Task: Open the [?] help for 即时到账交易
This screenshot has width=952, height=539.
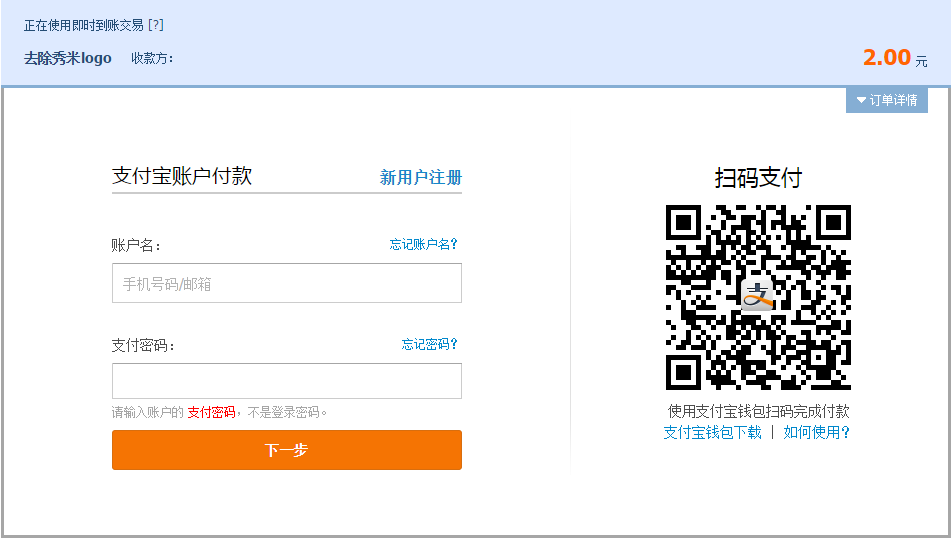Action: (x=155, y=25)
